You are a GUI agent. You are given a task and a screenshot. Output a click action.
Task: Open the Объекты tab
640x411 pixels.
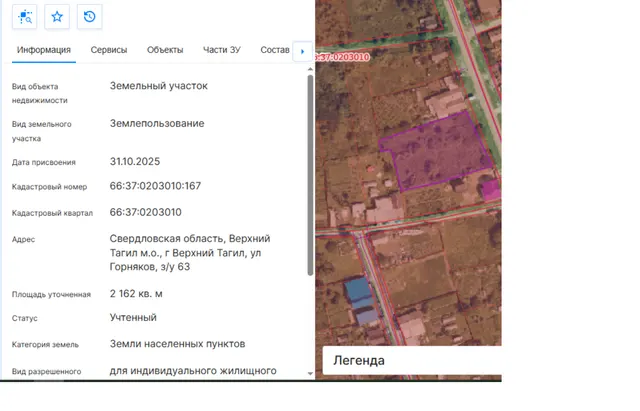tap(165, 50)
